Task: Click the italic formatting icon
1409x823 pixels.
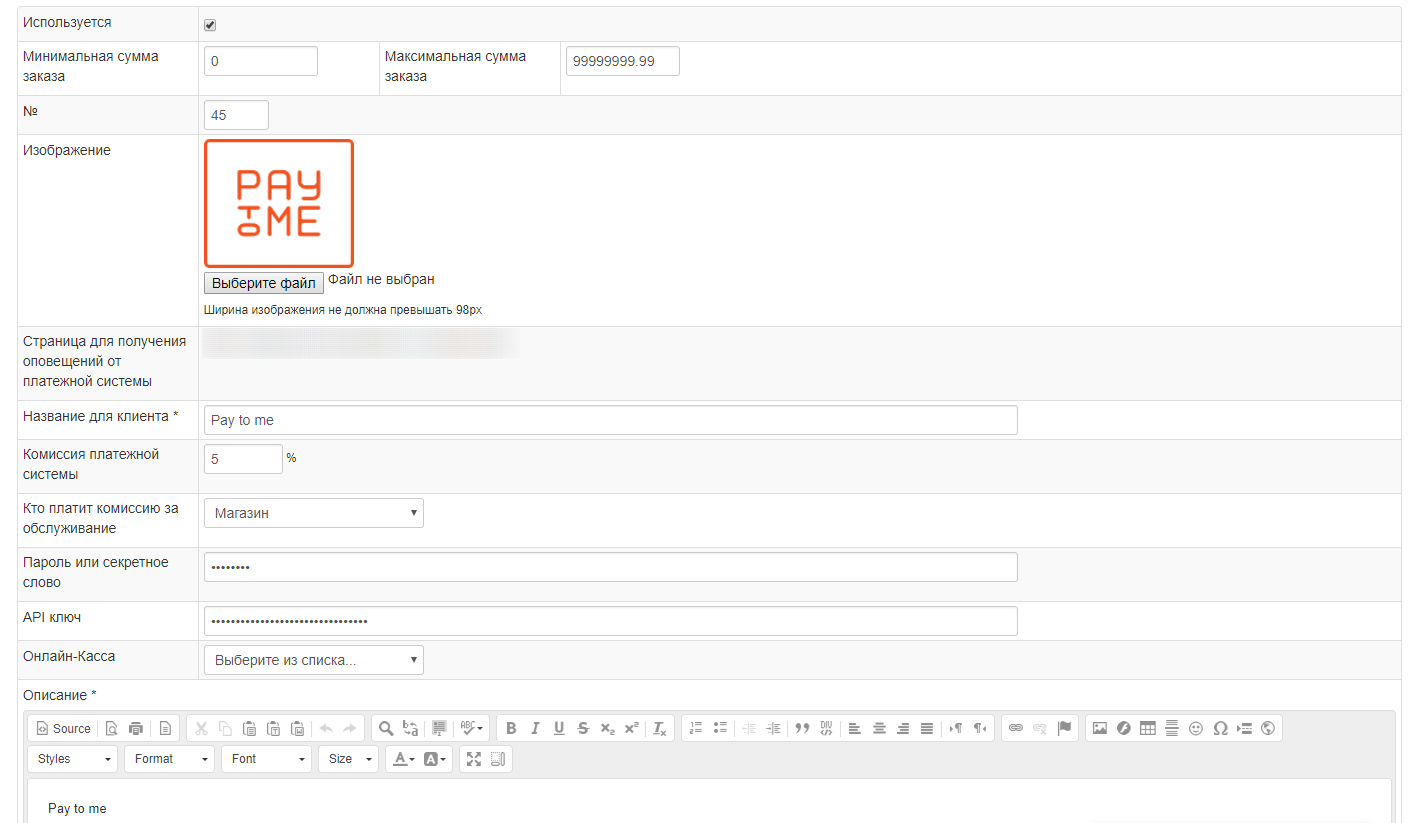Action: tap(535, 728)
